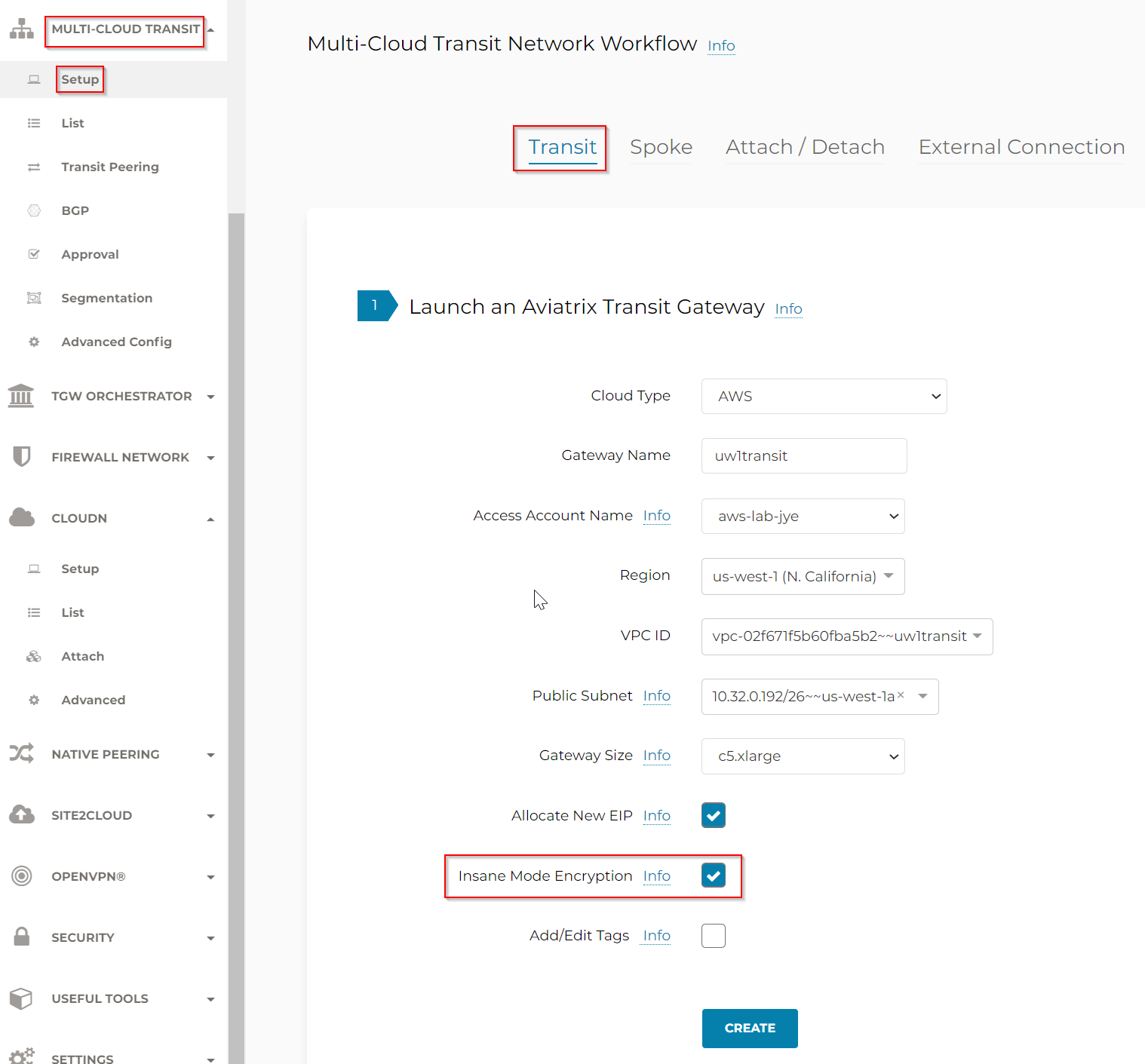Click the CREATE button
This screenshot has height=1064, width=1145.
tap(749, 1028)
